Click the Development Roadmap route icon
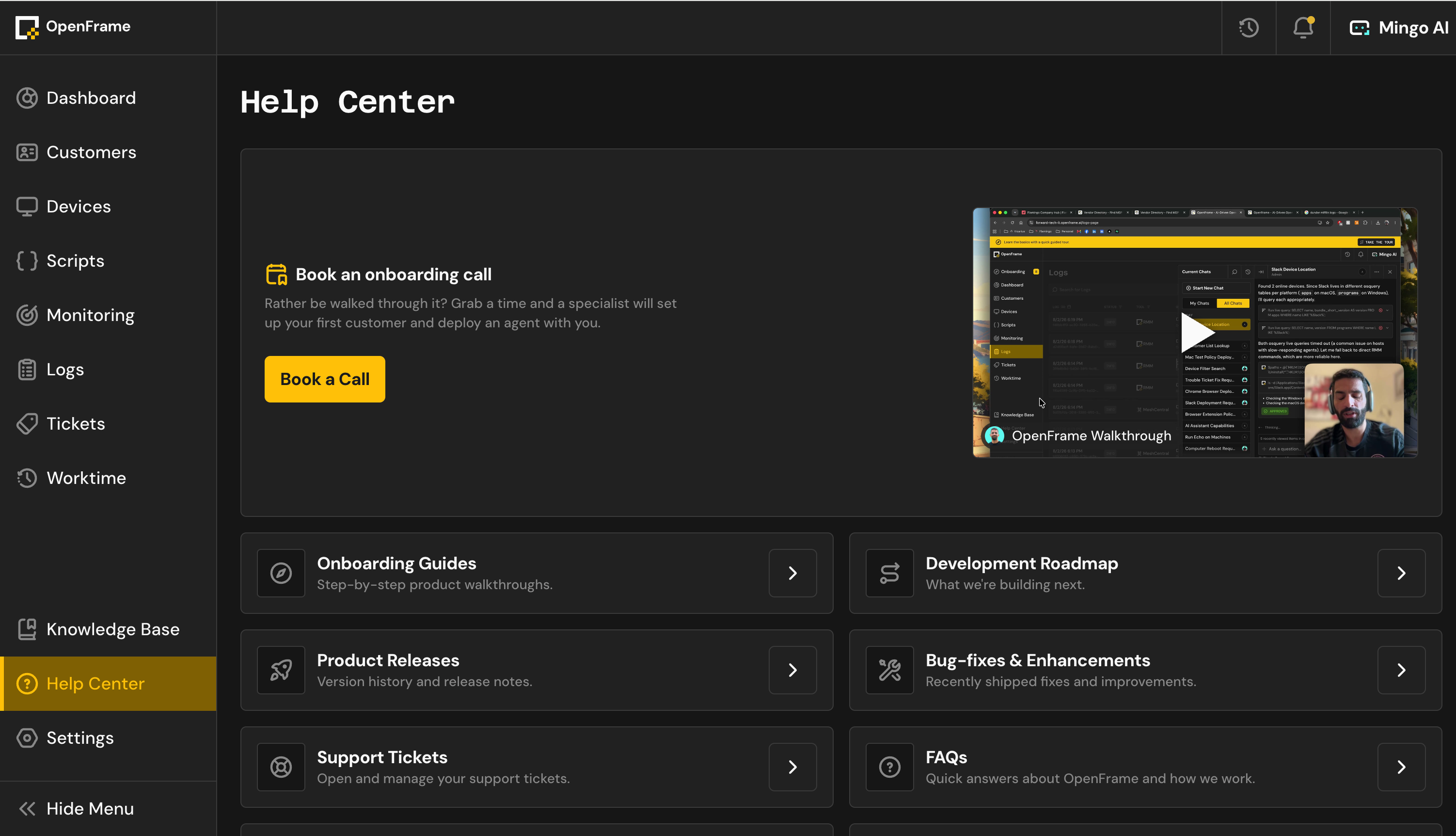The image size is (1456, 836). (x=890, y=573)
